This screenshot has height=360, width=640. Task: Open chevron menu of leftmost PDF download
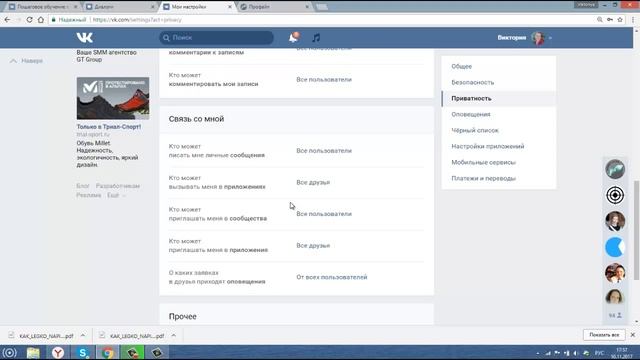click(x=83, y=335)
